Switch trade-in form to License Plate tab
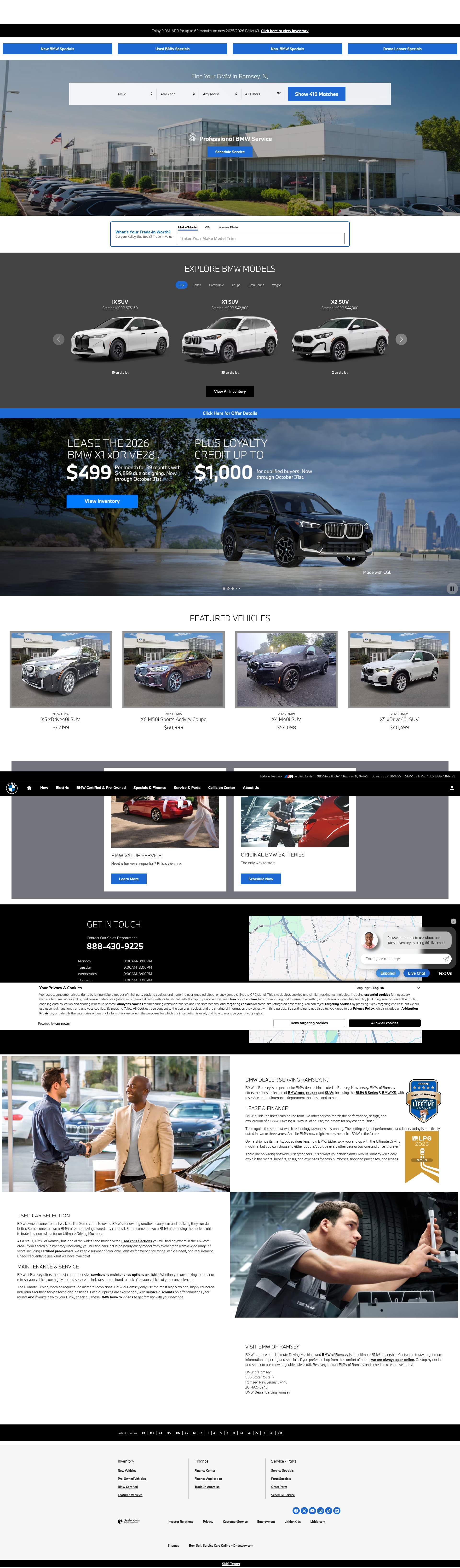This screenshot has width=460, height=1568. click(228, 227)
